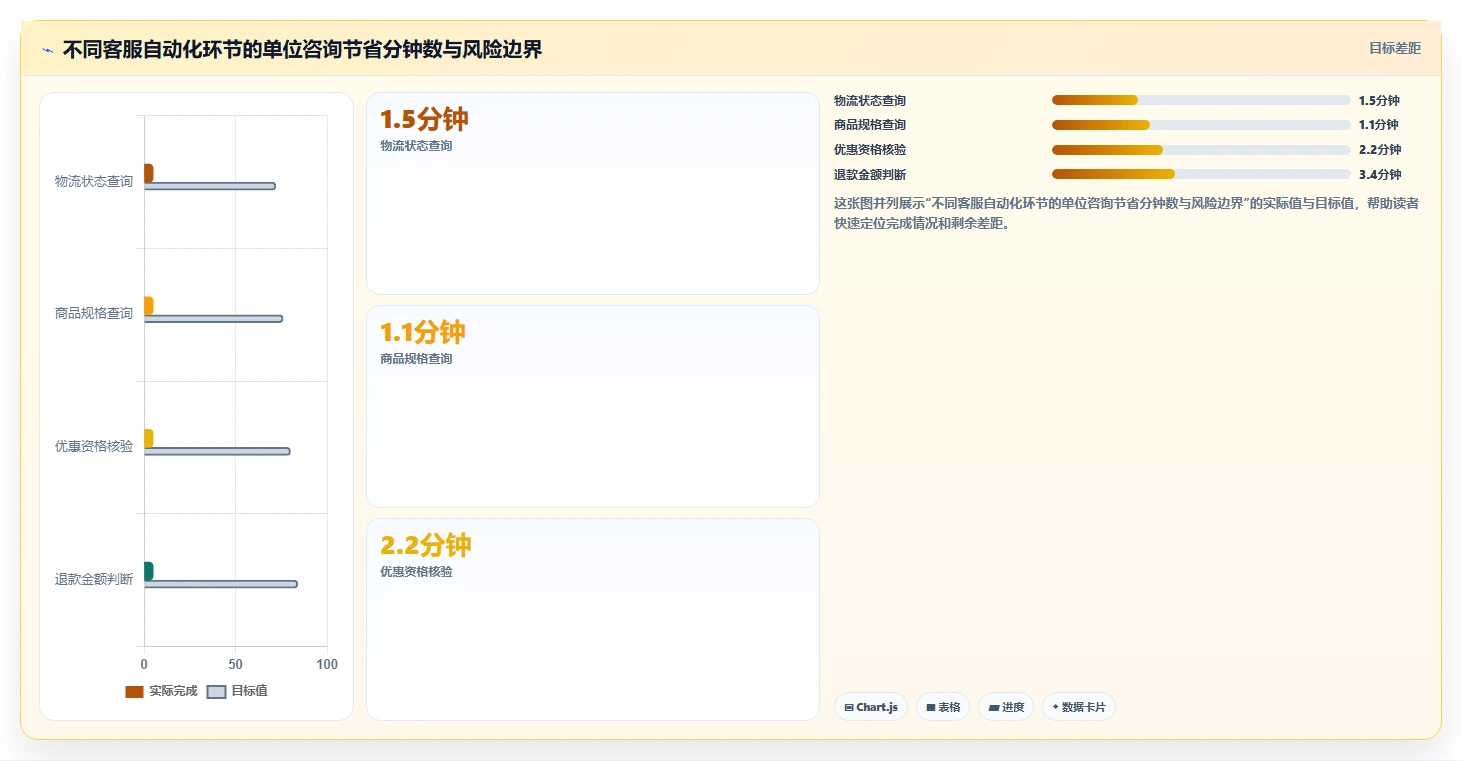Toggle the 实际完成 legend item
The width and height of the screenshot is (1462, 761).
161,691
